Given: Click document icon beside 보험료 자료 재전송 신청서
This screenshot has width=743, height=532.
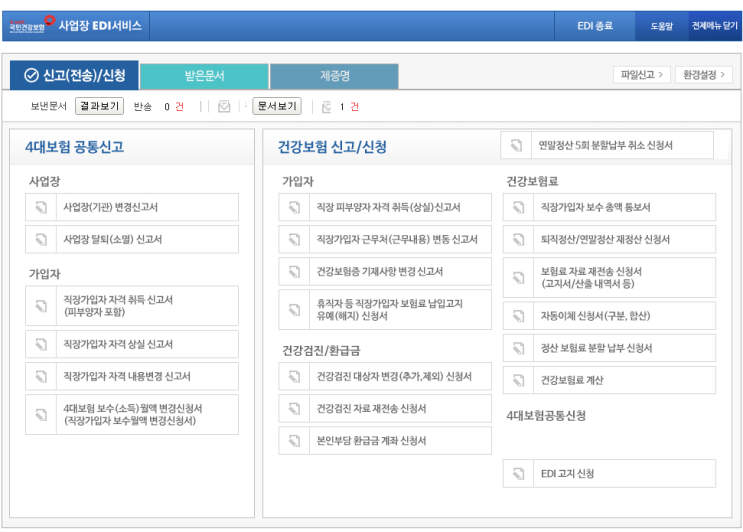Looking at the screenshot, I should pos(518,278).
